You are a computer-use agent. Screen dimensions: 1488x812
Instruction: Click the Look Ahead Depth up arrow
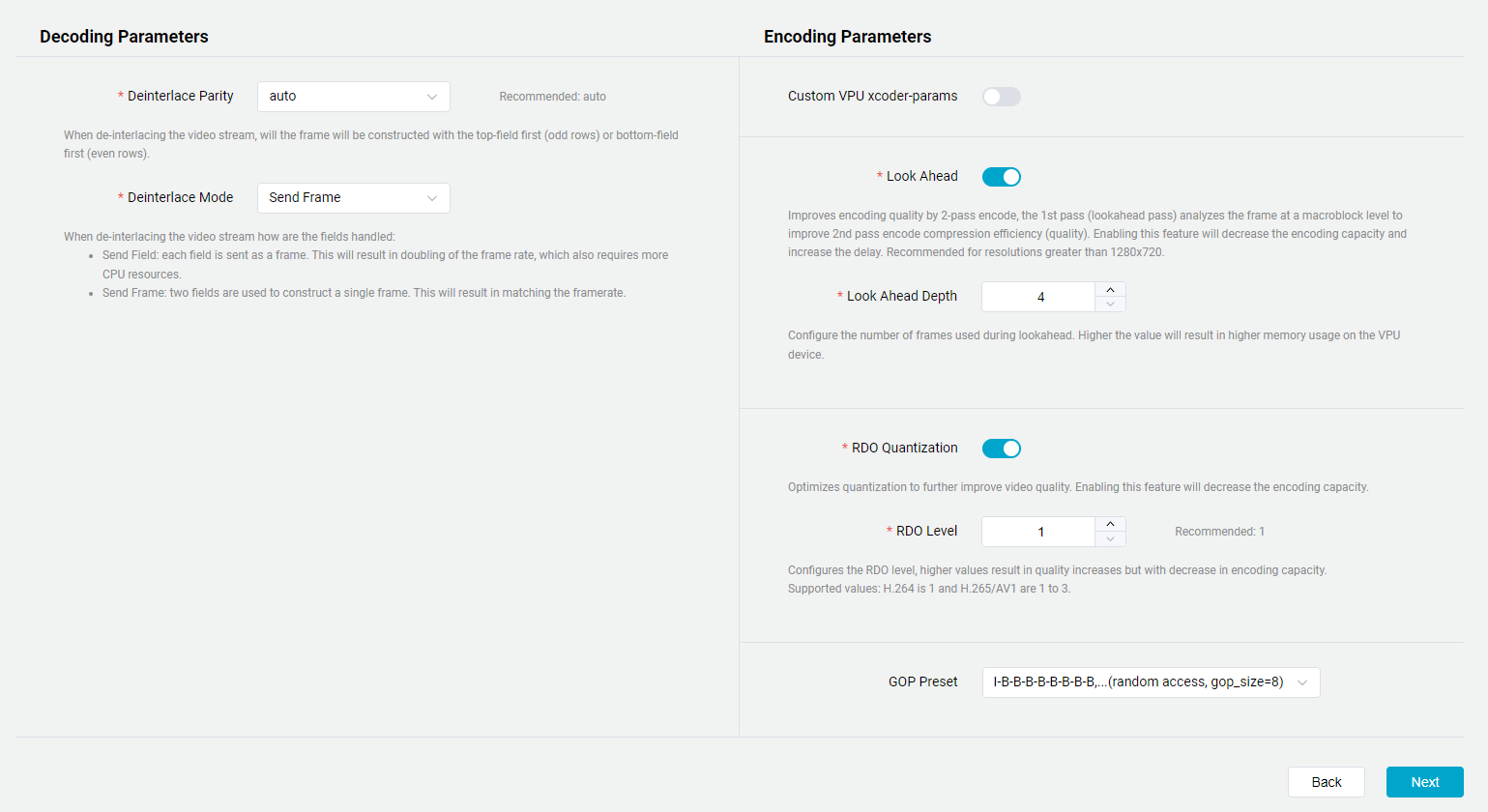[1110, 290]
